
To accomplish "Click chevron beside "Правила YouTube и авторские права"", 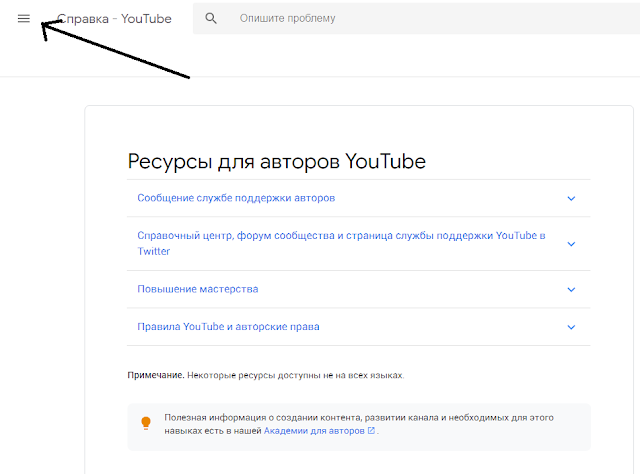I will (571, 327).
